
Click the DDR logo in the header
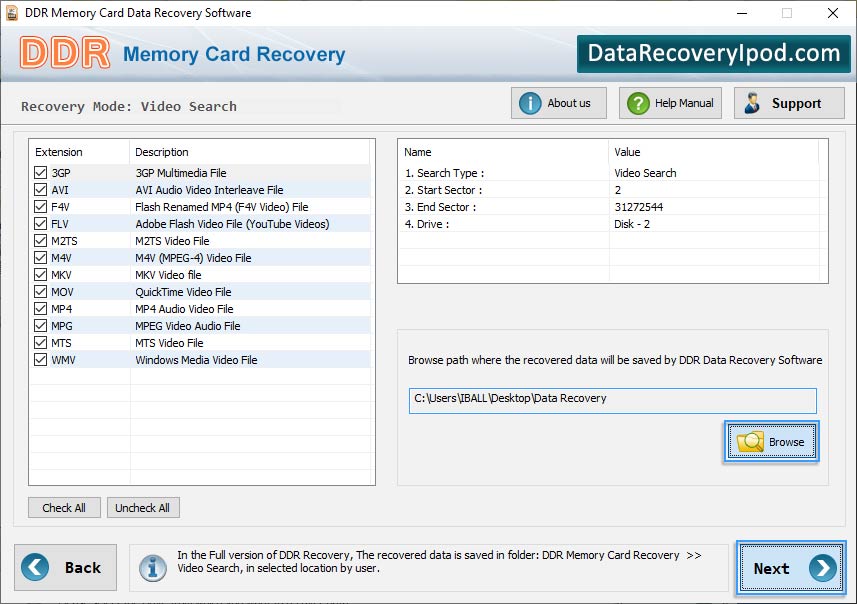pyautogui.click(x=64, y=53)
